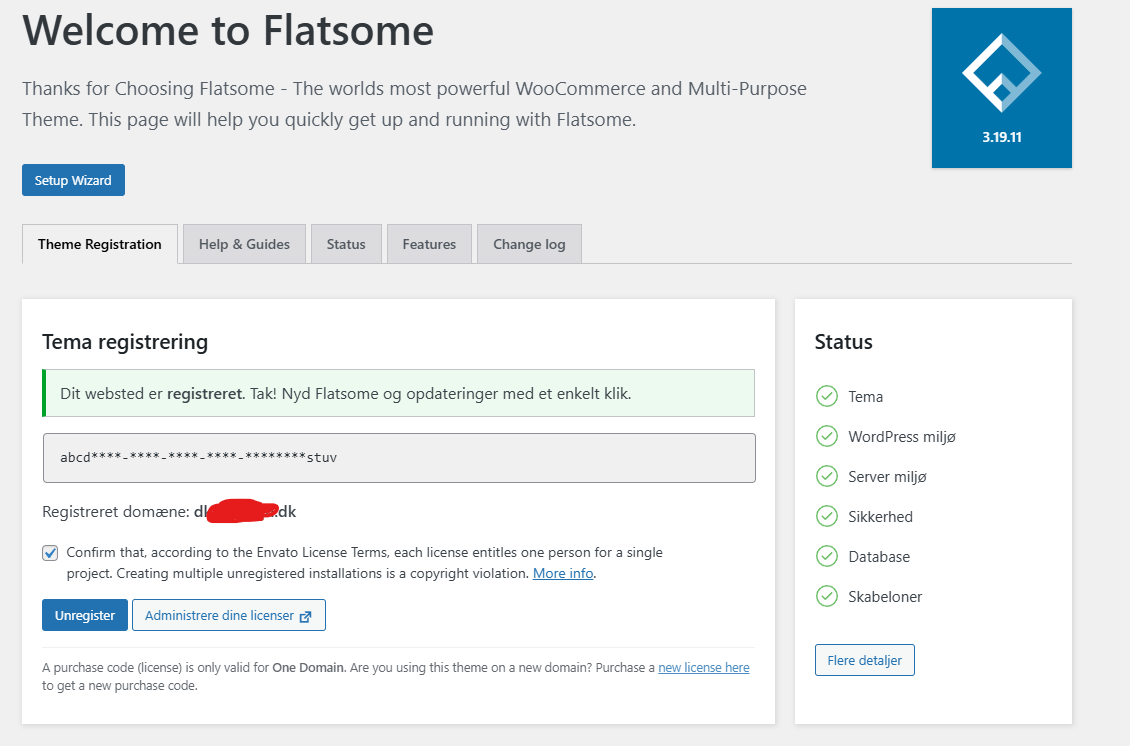Open the Theme Registration tab
The image size is (1130, 746).
(100, 245)
